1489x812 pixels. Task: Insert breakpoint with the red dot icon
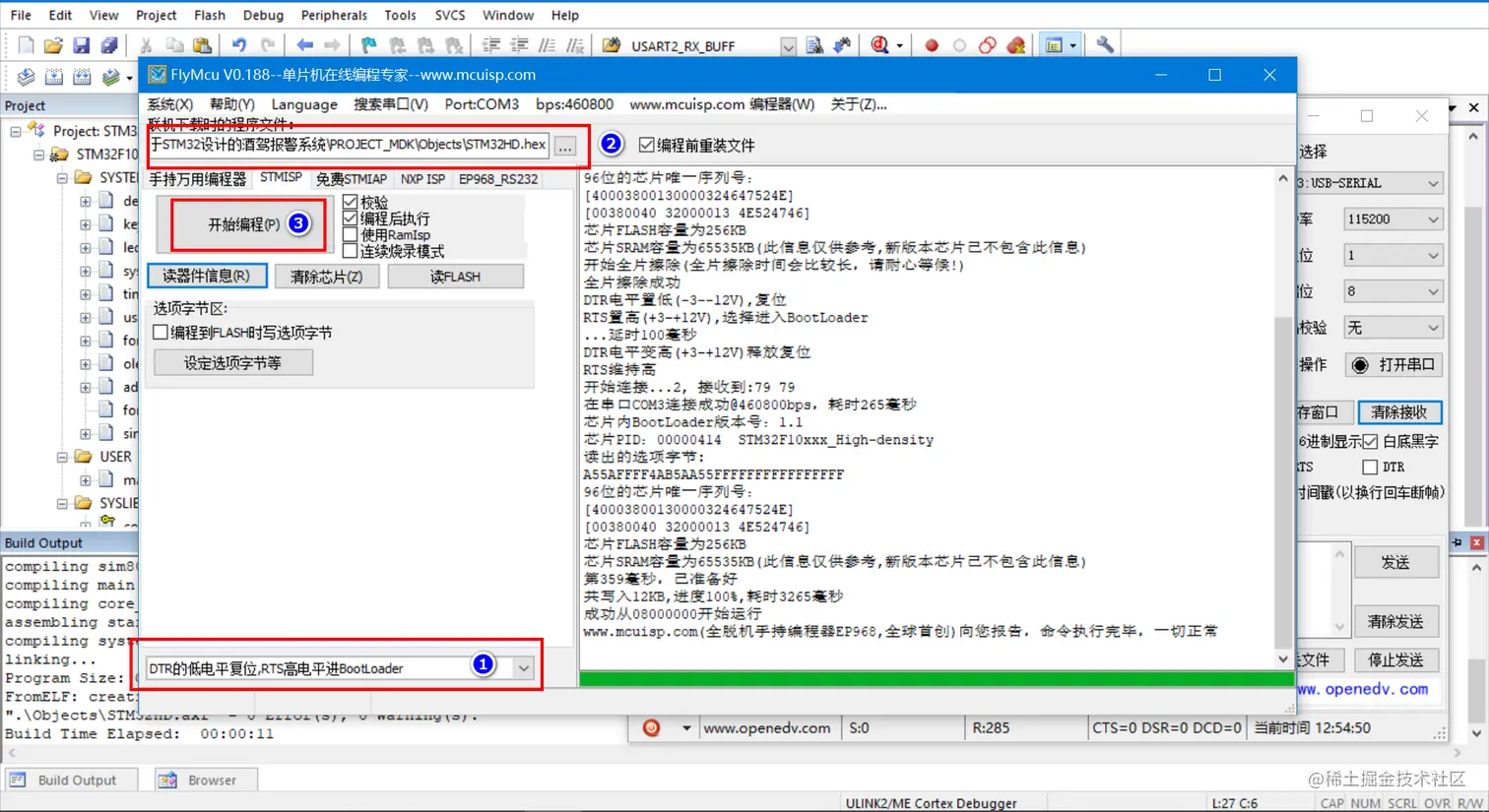tap(932, 45)
